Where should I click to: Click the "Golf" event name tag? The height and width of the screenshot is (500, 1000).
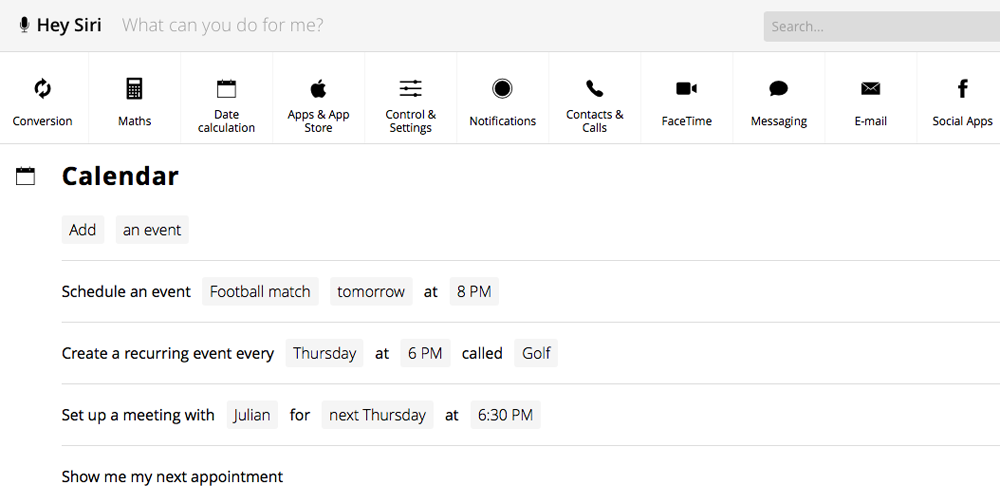coord(536,353)
